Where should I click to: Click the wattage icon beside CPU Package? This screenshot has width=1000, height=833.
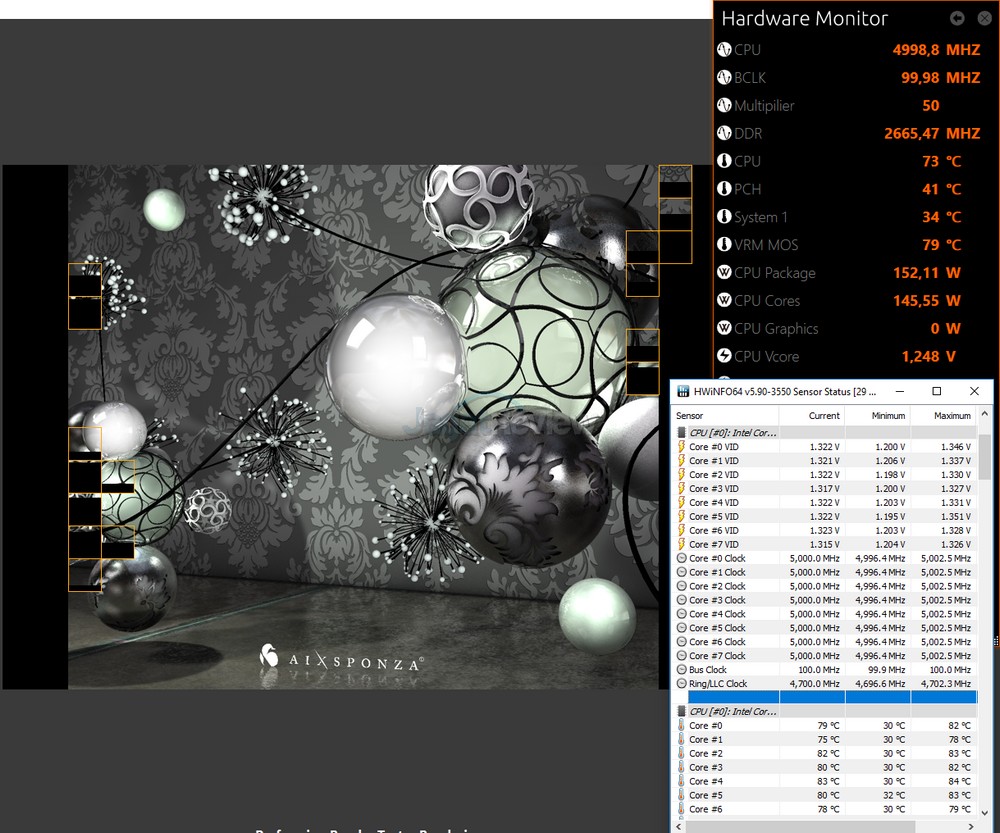(725, 273)
